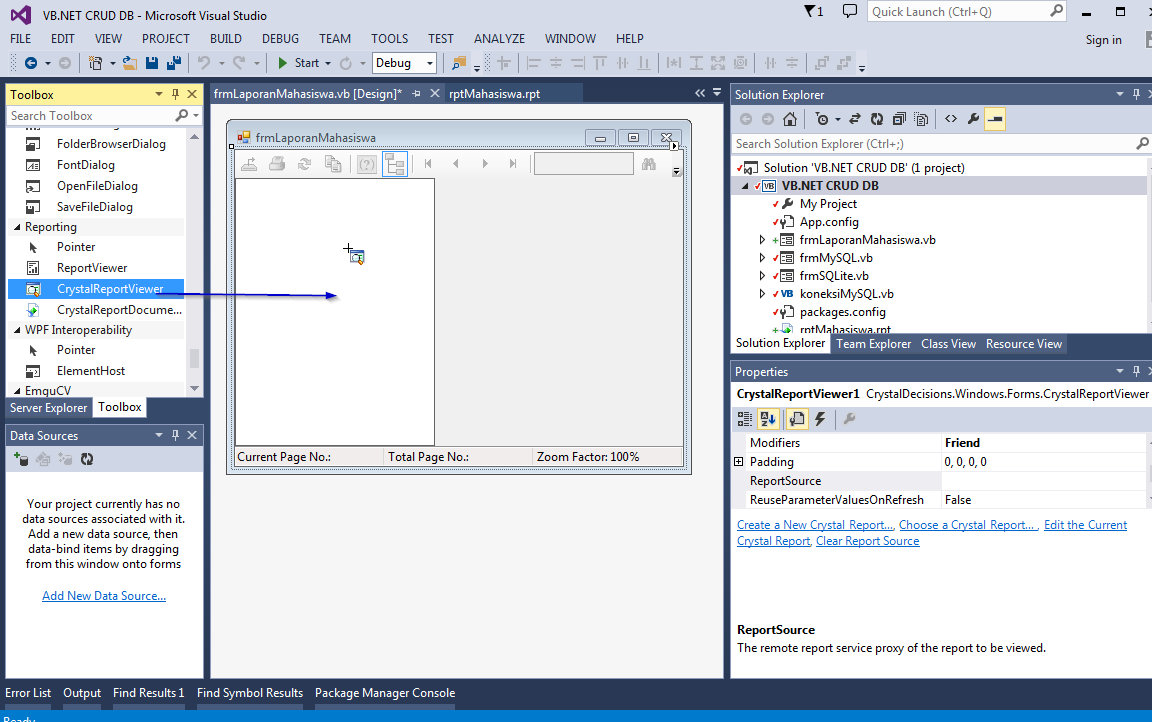Image resolution: width=1152 pixels, height=722 pixels.
Task: Click the Solution Explorer Home icon
Action: (790, 119)
